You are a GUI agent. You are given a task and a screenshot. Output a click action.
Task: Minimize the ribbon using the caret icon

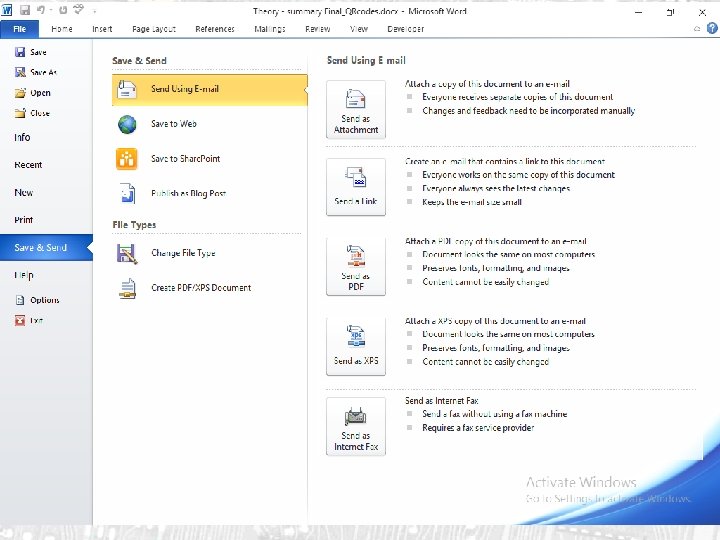(x=697, y=29)
